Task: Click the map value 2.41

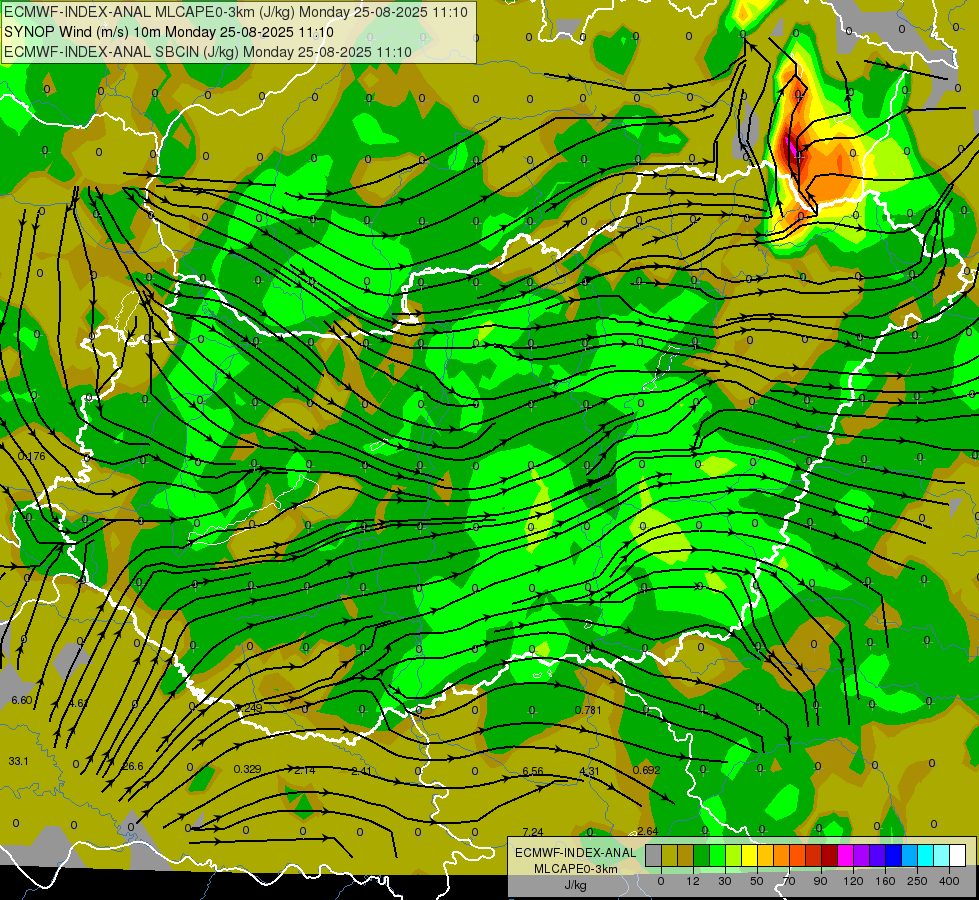Action: click(x=362, y=771)
